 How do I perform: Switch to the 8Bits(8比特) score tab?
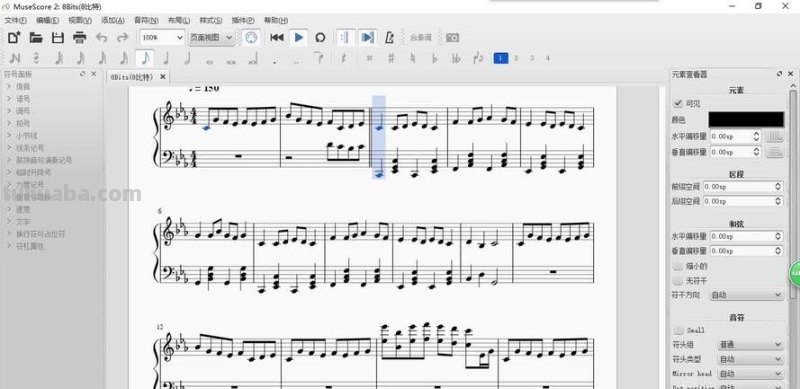coord(132,77)
